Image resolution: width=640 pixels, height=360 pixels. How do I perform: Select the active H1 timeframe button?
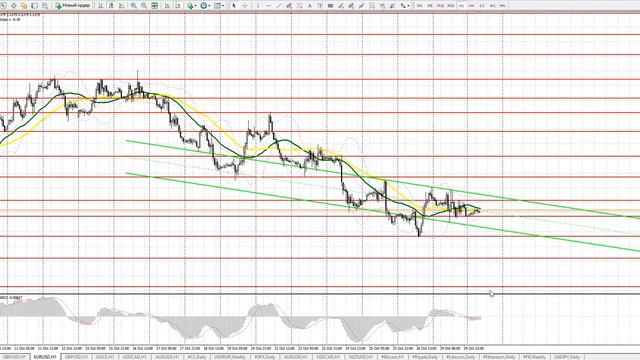click(x=461, y=6)
